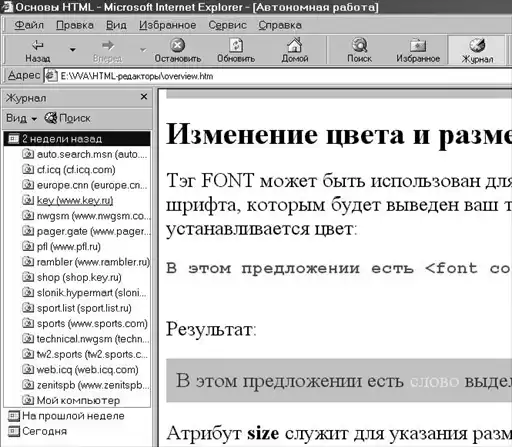Click the Назад back arrow icon

[37, 45]
